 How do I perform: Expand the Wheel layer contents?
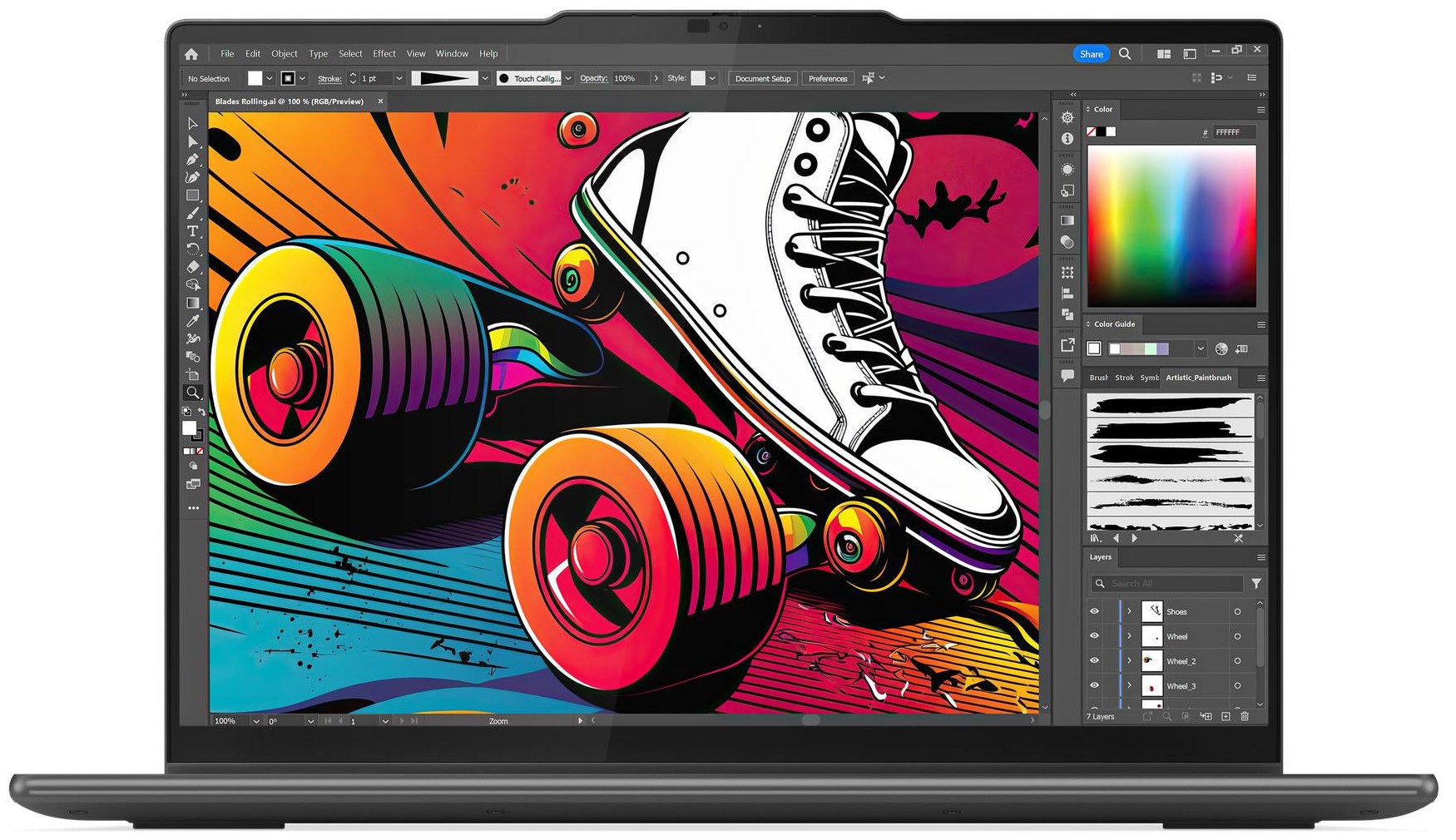point(1129,636)
